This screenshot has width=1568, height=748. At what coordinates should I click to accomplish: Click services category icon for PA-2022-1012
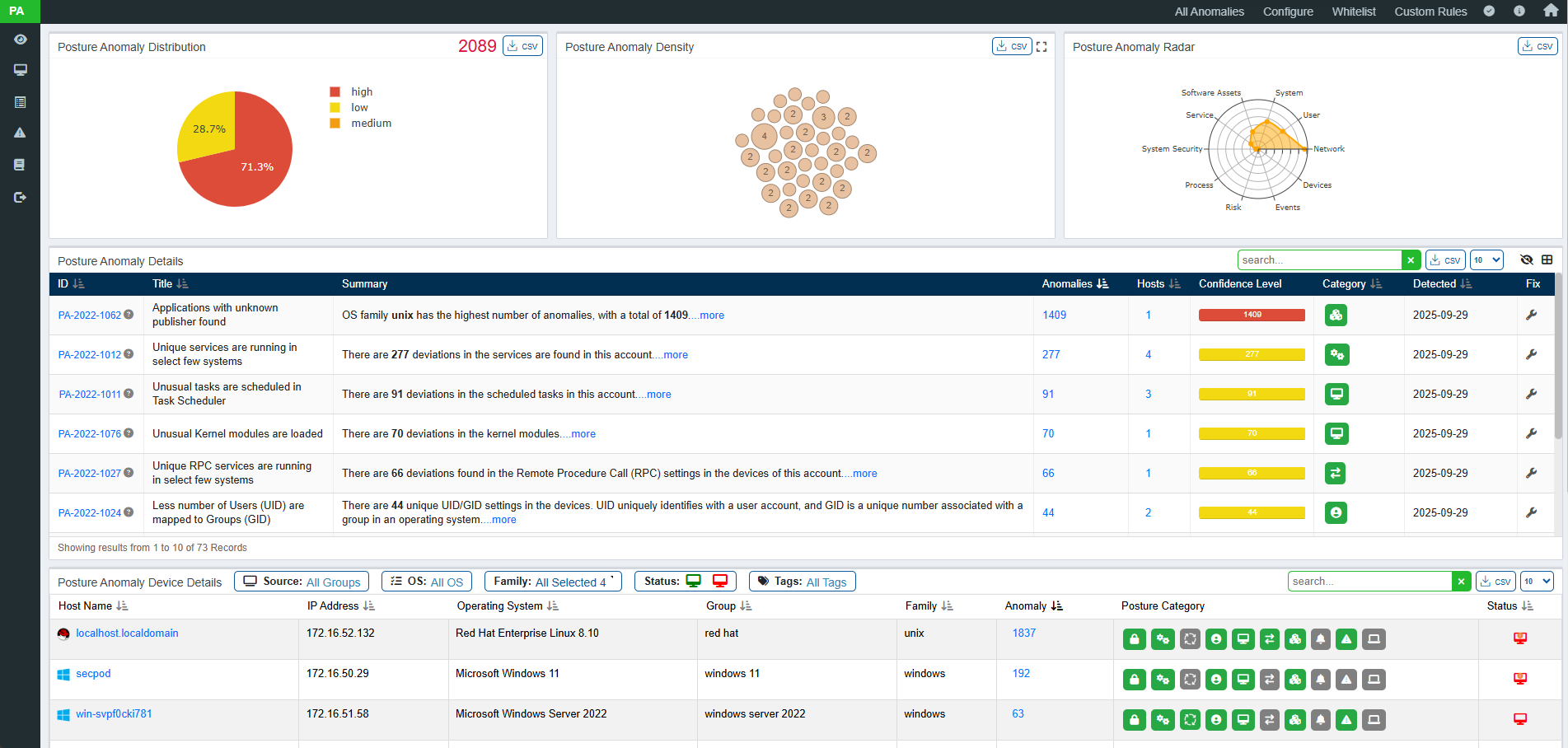(1336, 354)
